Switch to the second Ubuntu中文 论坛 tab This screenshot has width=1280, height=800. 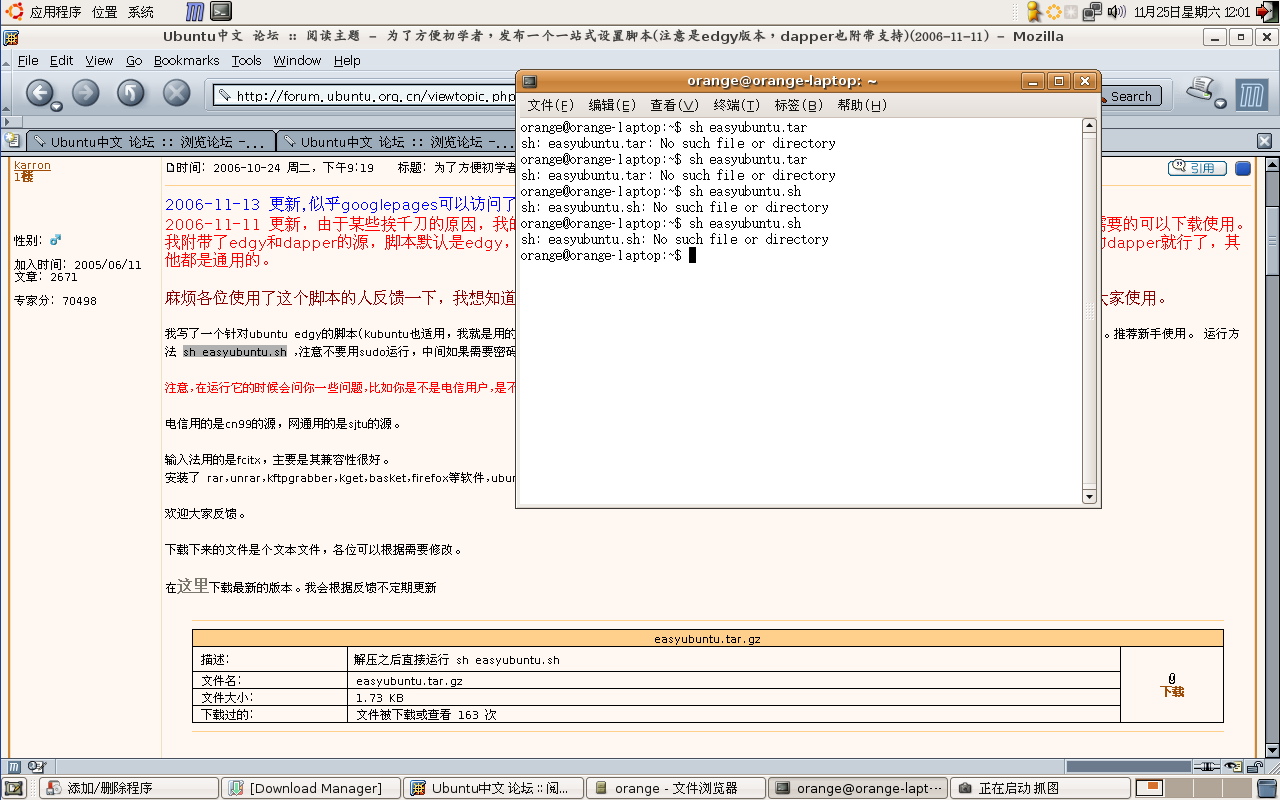396,142
